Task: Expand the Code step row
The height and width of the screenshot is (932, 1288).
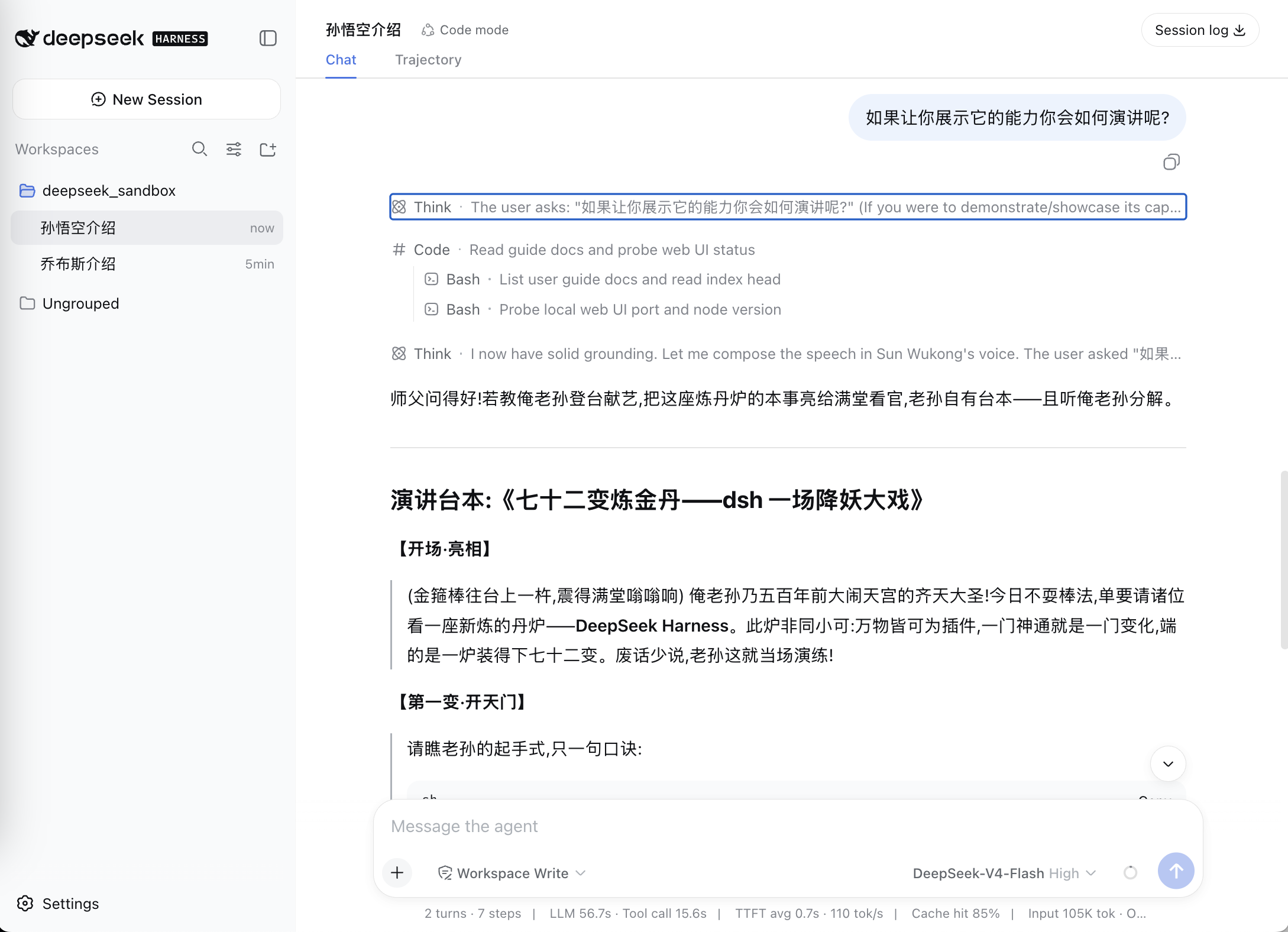Action: 574,250
